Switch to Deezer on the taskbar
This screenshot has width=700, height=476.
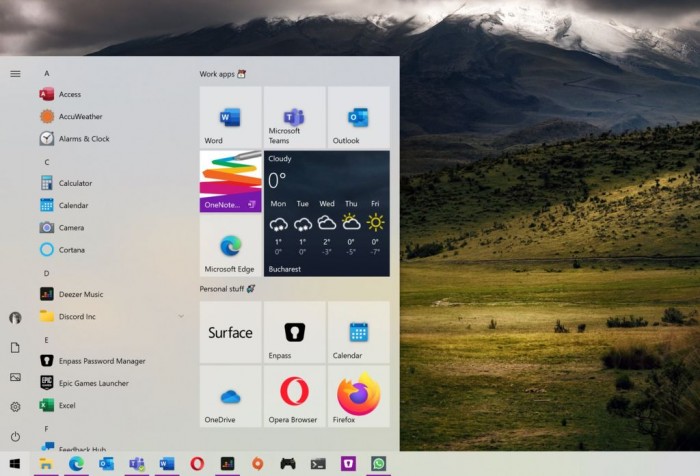pyautogui.click(x=228, y=464)
